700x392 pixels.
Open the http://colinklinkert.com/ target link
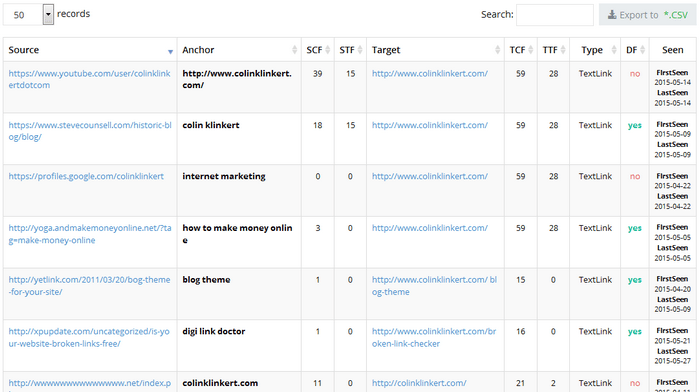(419, 383)
